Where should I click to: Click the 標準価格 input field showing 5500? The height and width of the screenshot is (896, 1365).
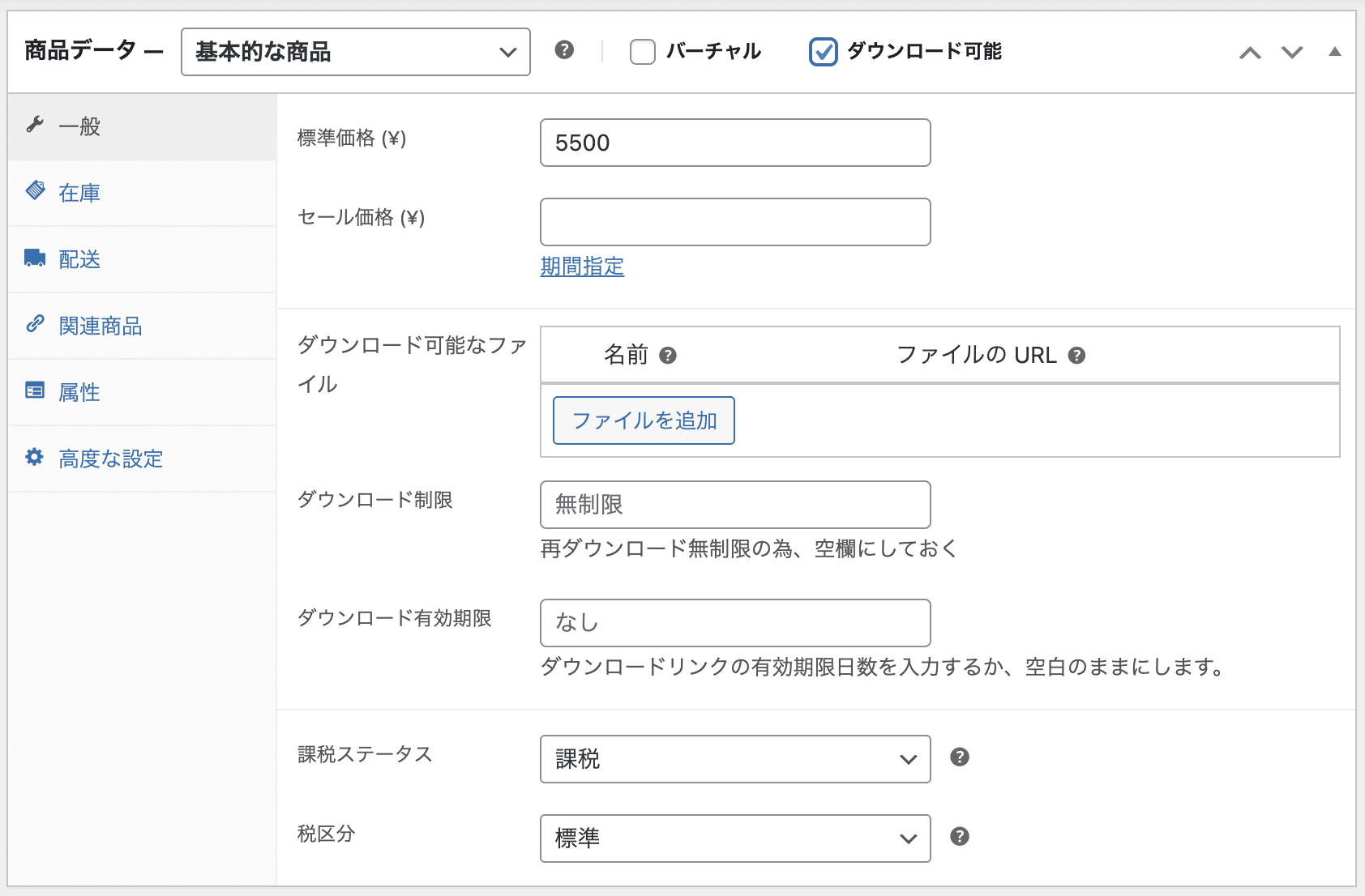(x=734, y=143)
